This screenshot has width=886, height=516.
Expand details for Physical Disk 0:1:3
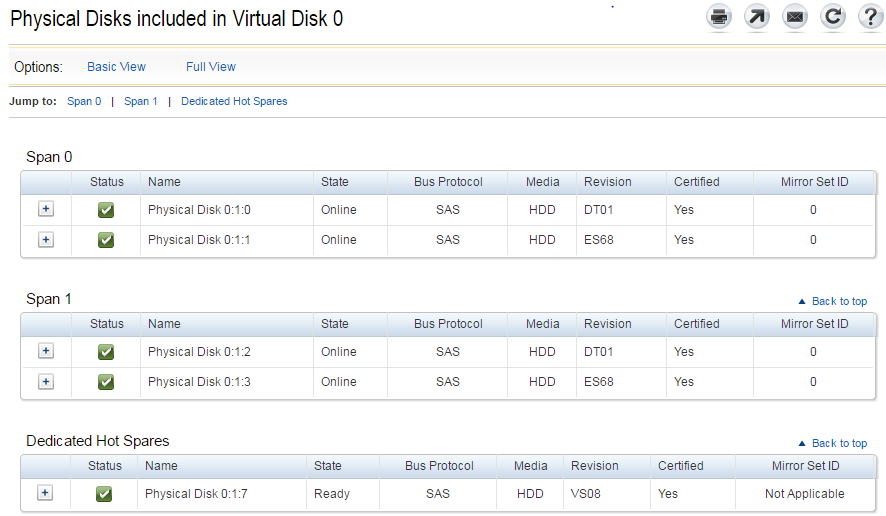pos(46,381)
